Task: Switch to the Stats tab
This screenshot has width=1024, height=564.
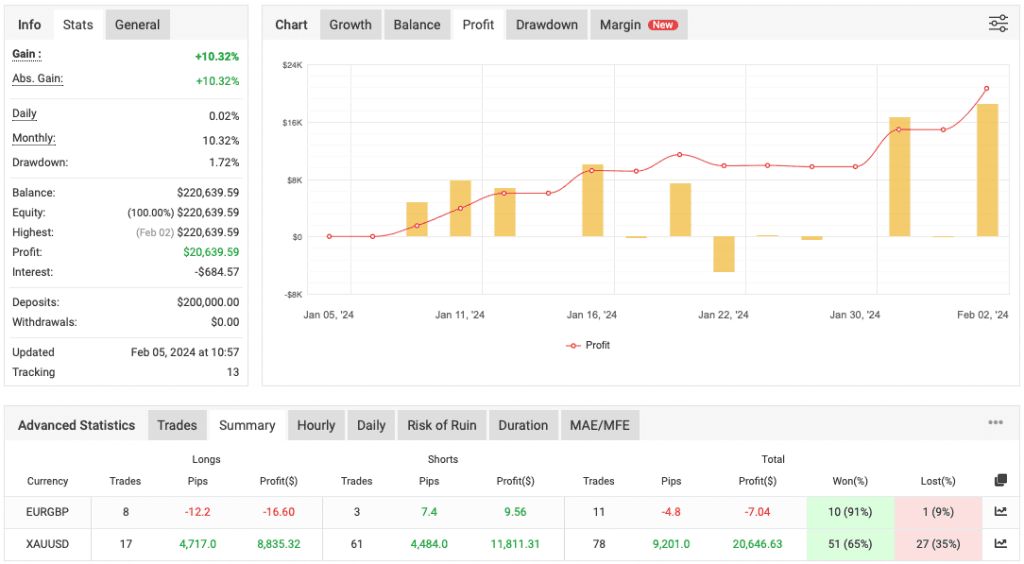Action: [x=77, y=24]
